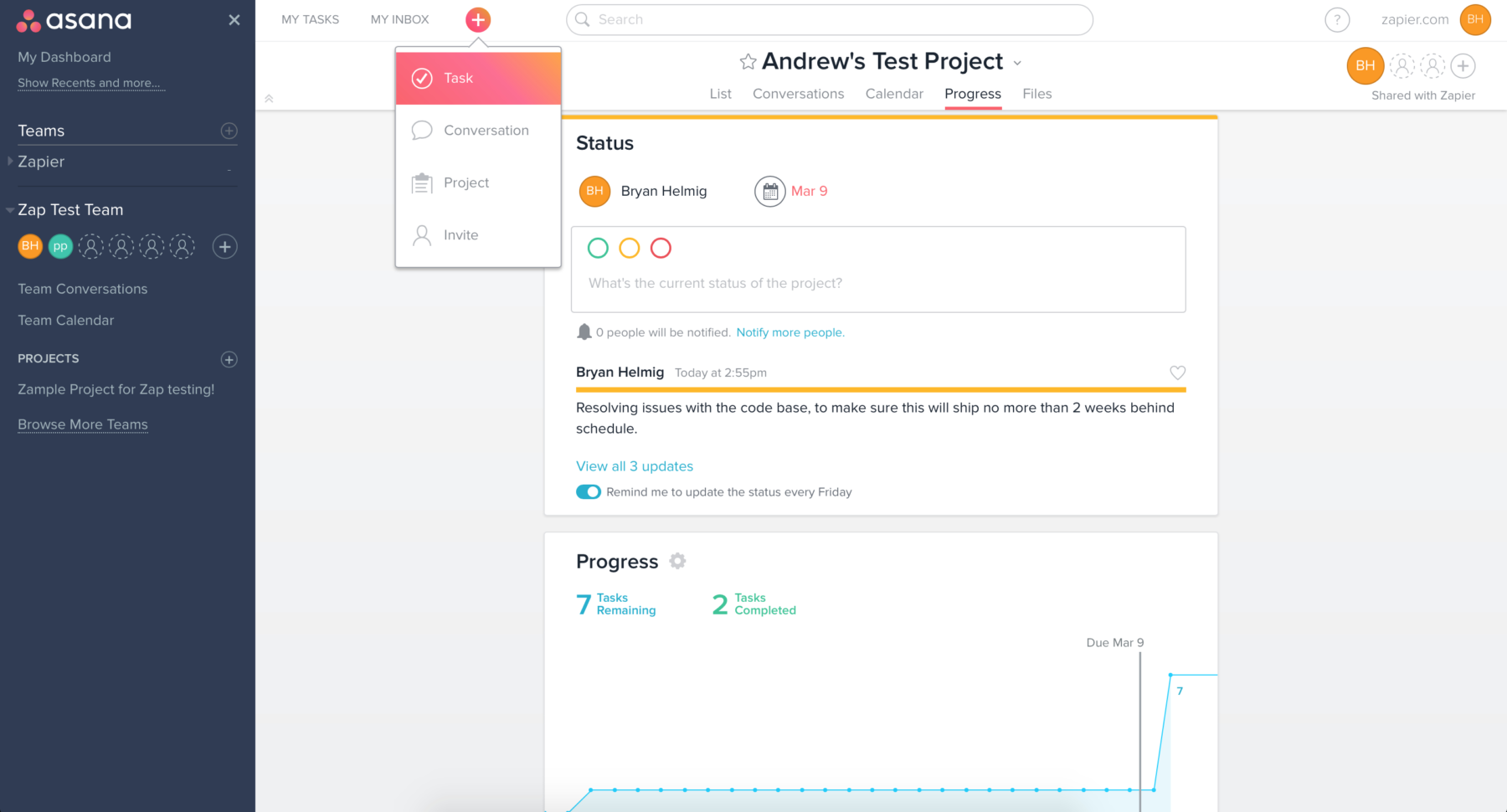Screen dimensions: 1507x812
Task: Switch to the Conversations tab
Action: [x=798, y=94]
